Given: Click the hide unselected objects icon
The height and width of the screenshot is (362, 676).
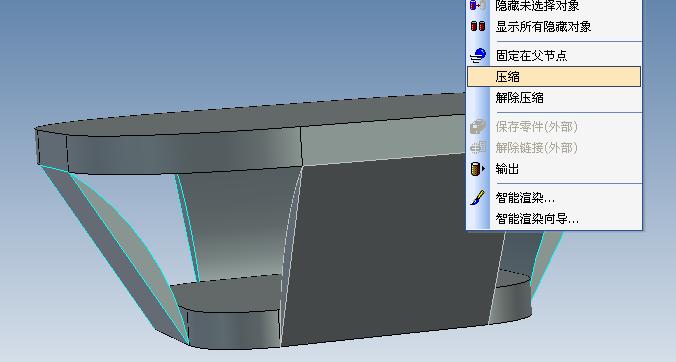Looking at the screenshot, I should (x=478, y=5).
